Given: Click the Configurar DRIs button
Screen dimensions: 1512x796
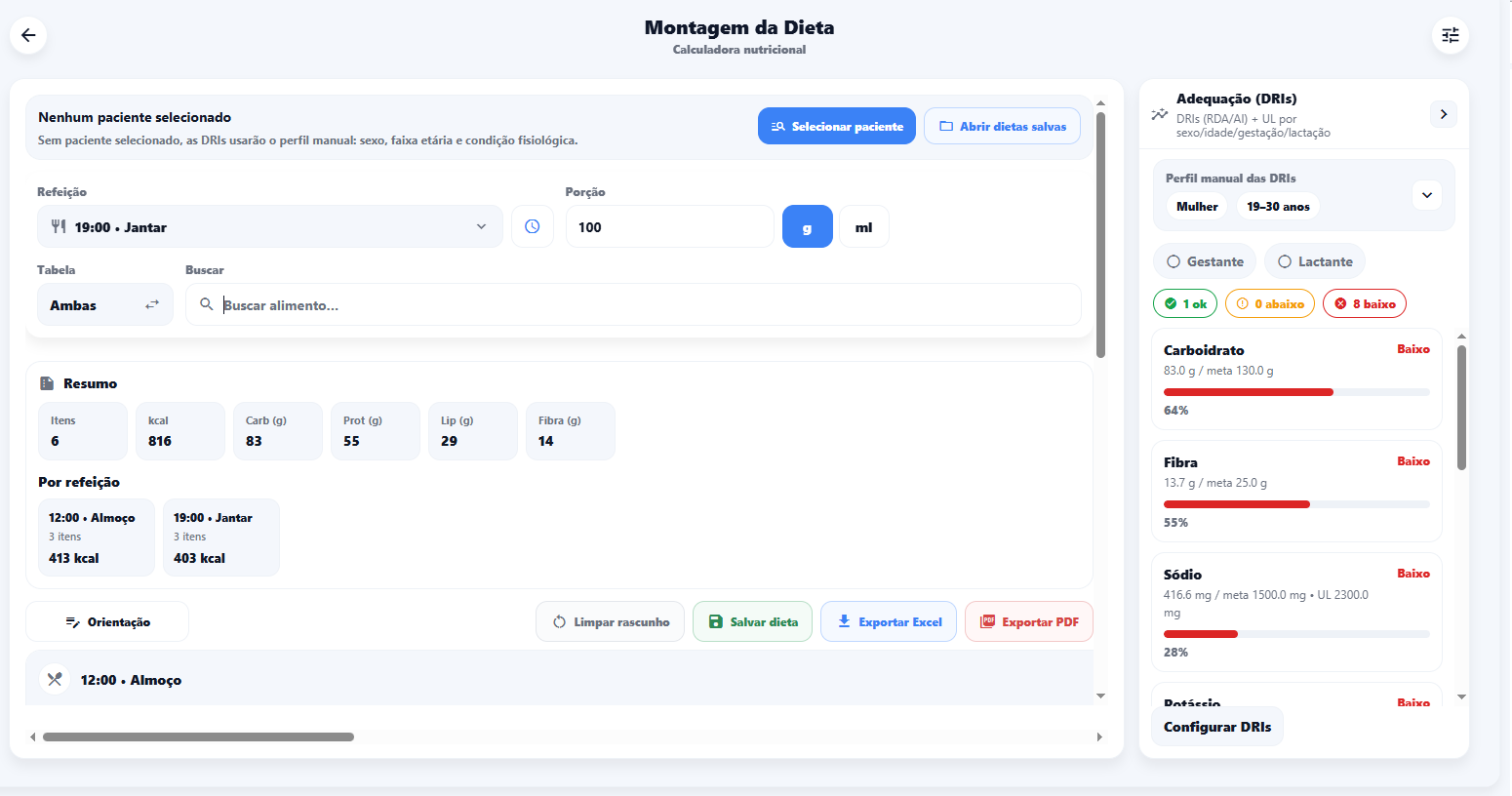Looking at the screenshot, I should [1217, 727].
